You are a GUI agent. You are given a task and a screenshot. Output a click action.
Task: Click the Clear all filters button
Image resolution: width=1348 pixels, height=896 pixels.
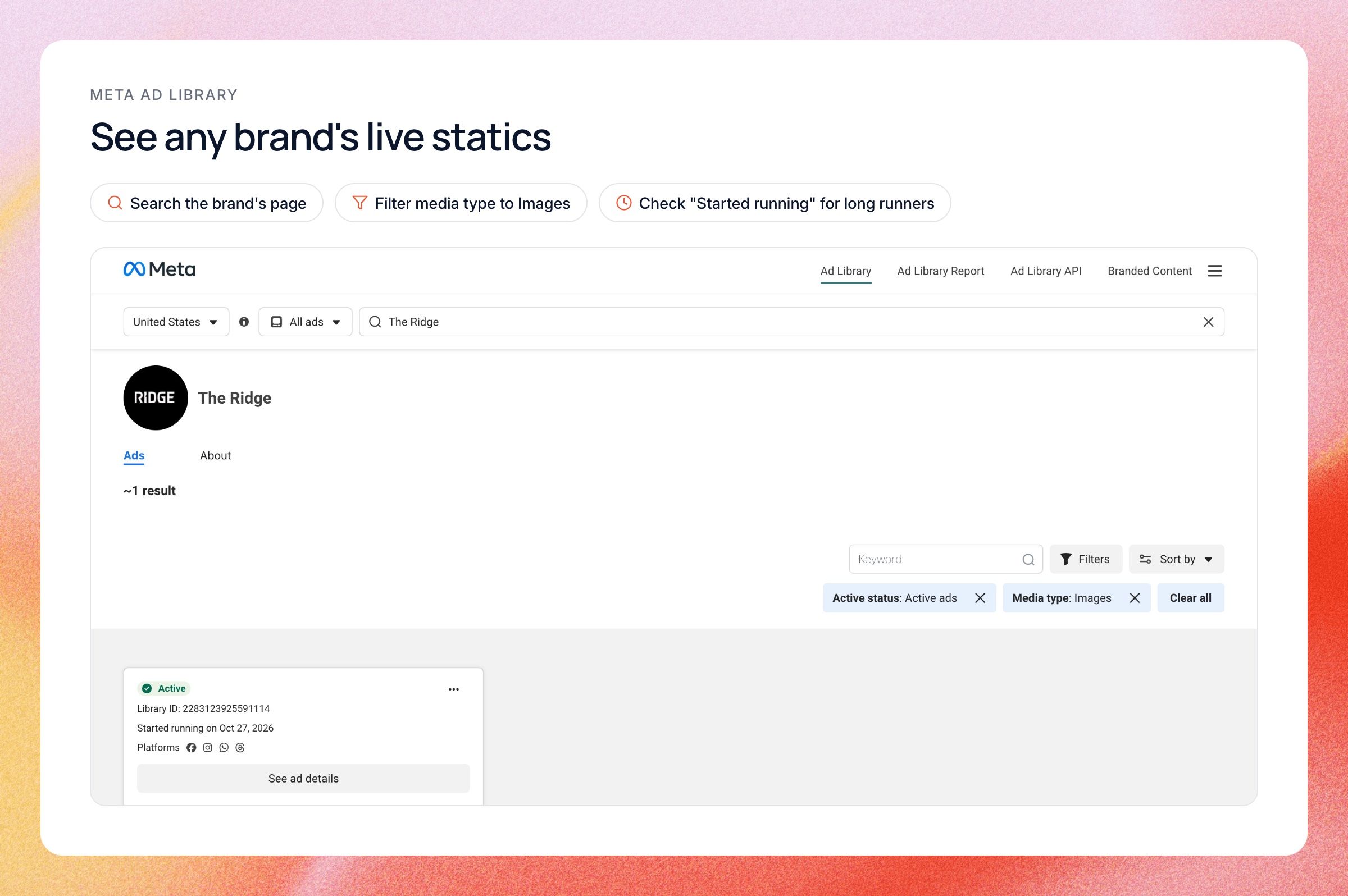pyautogui.click(x=1191, y=598)
